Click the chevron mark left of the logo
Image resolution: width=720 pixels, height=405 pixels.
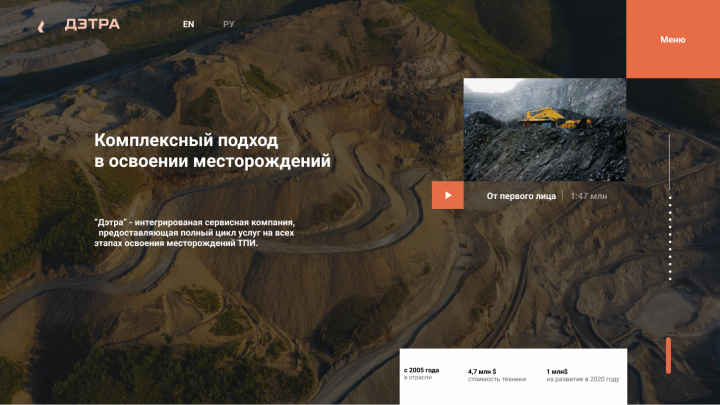coord(41,27)
